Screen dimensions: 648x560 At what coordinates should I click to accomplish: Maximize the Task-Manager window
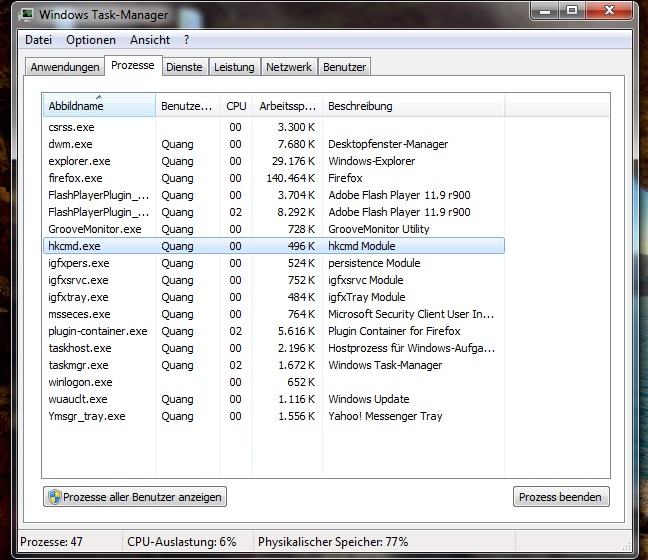point(572,11)
